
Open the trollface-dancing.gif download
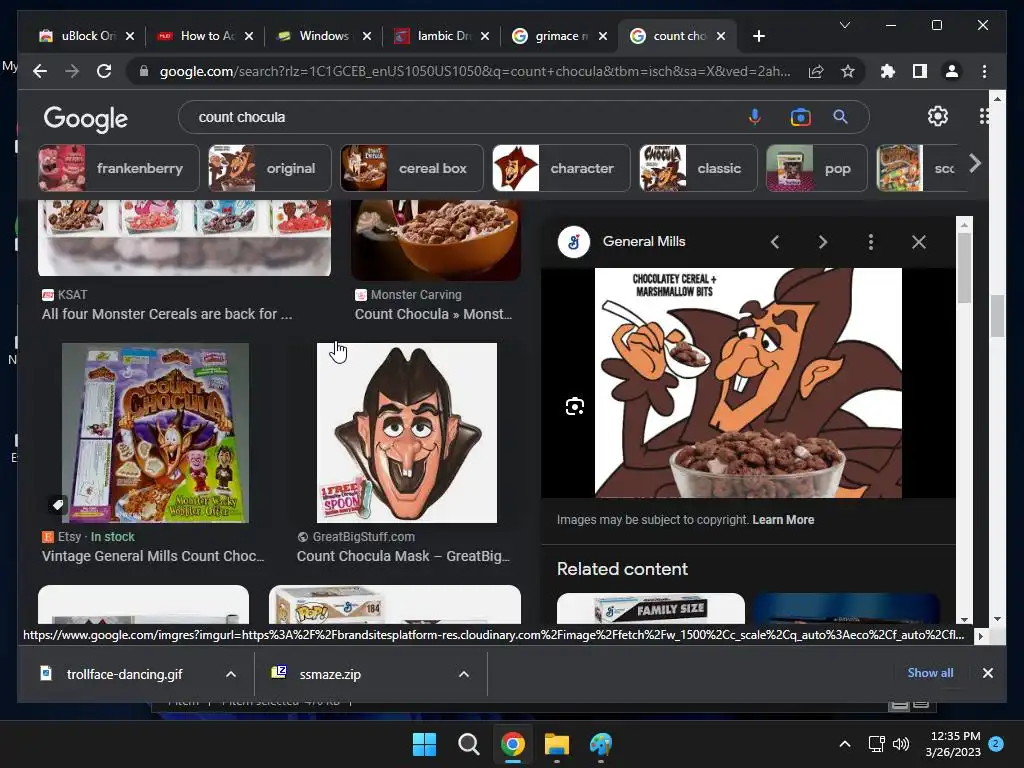124,674
